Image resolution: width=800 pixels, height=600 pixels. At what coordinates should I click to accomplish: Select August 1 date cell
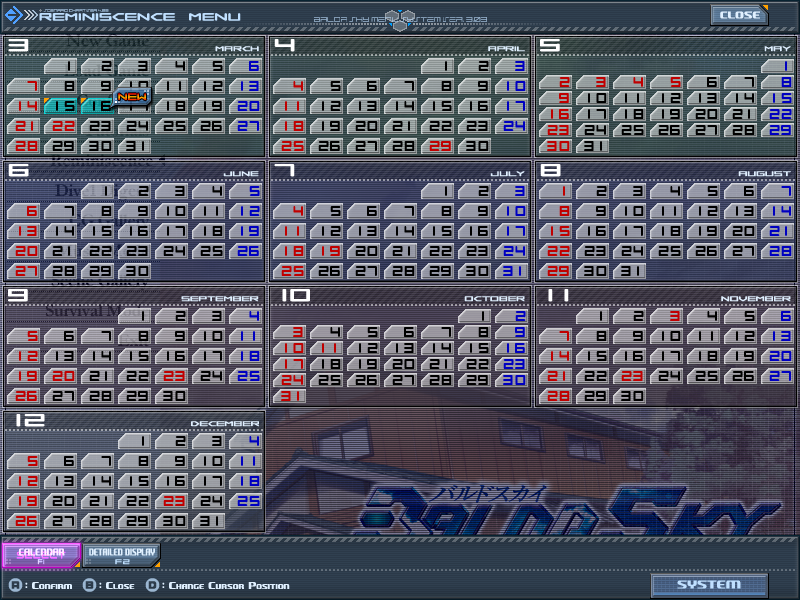(x=556, y=191)
